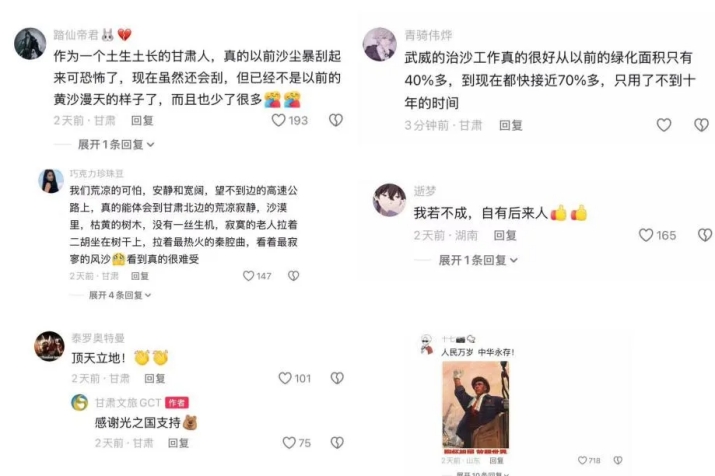Dislike 青骑伟烨's comment via broken heart
The image size is (715, 476).
click(701, 125)
